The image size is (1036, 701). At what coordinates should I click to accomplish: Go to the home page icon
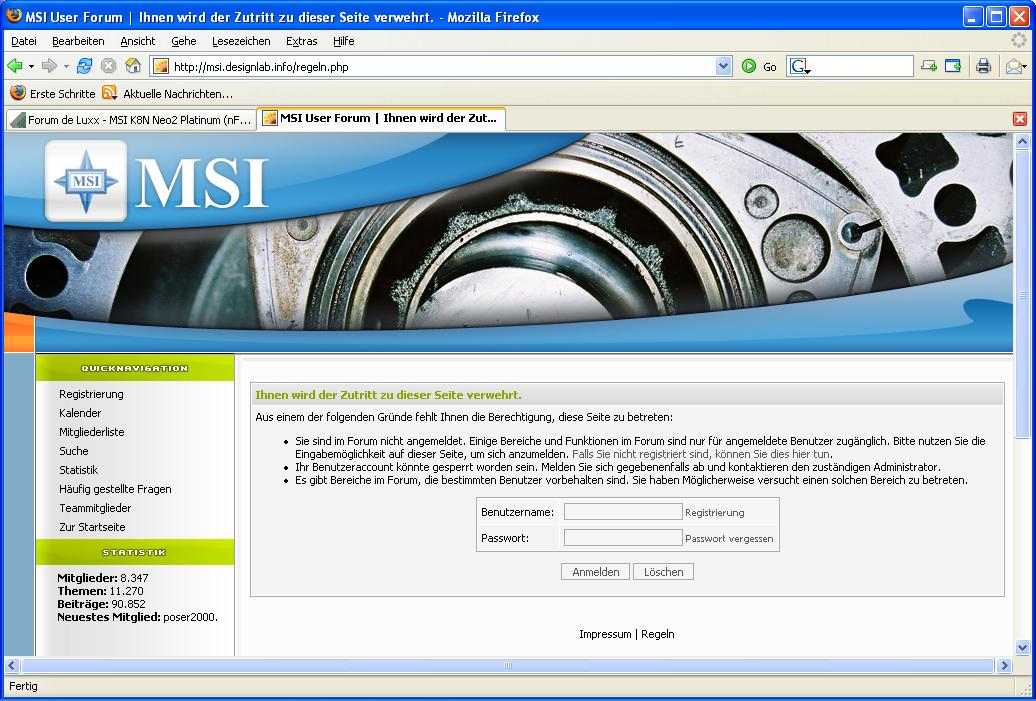(133, 66)
